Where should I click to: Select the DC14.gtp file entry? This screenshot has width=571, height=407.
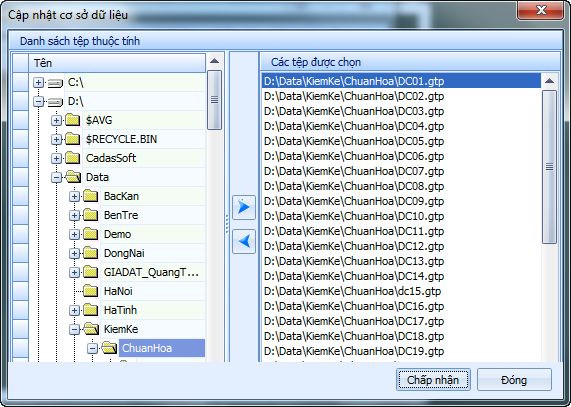tap(401, 276)
